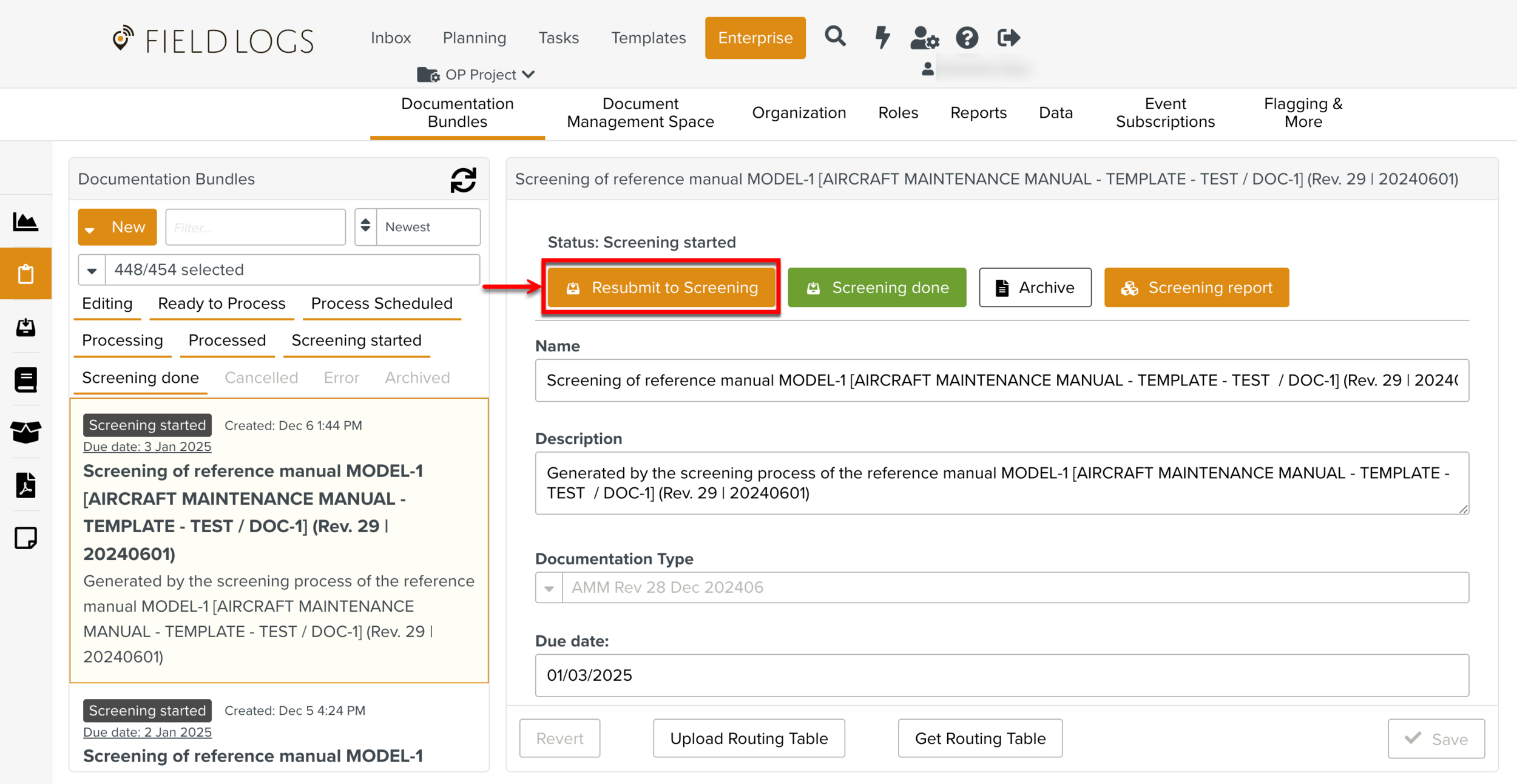Click the search magnifier icon
The width and height of the screenshot is (1517, 784).
coord(835,37)
